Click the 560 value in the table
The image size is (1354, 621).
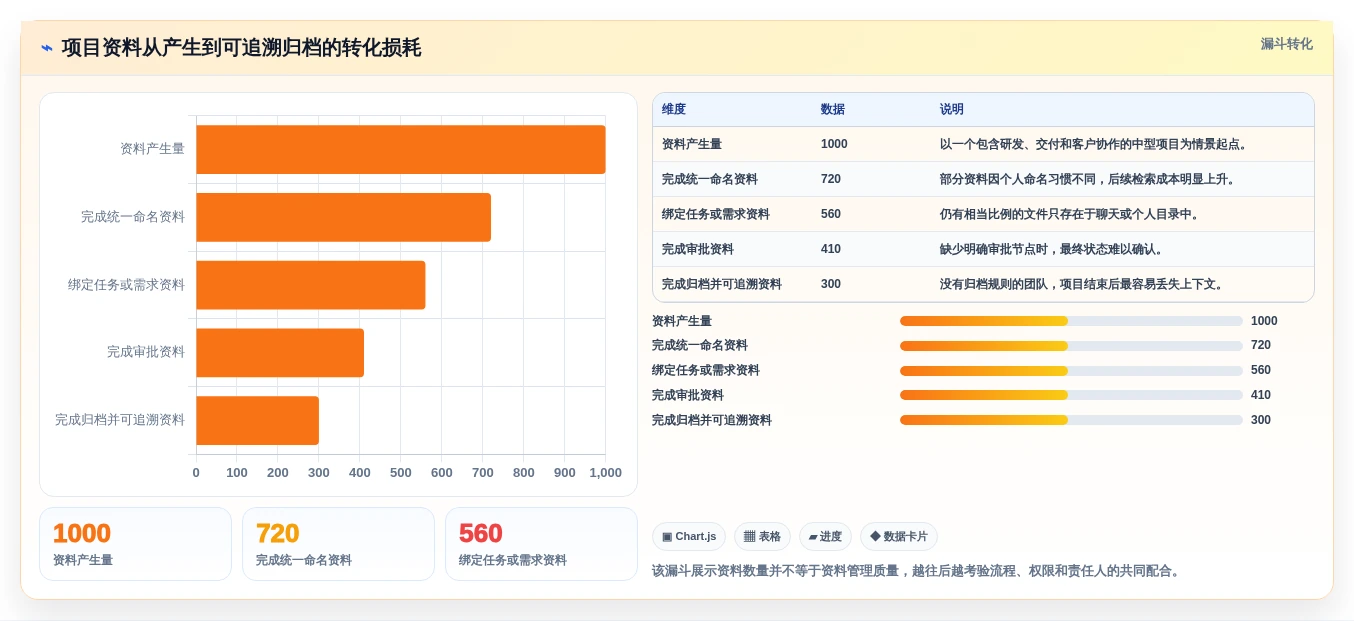coord(831,214)
